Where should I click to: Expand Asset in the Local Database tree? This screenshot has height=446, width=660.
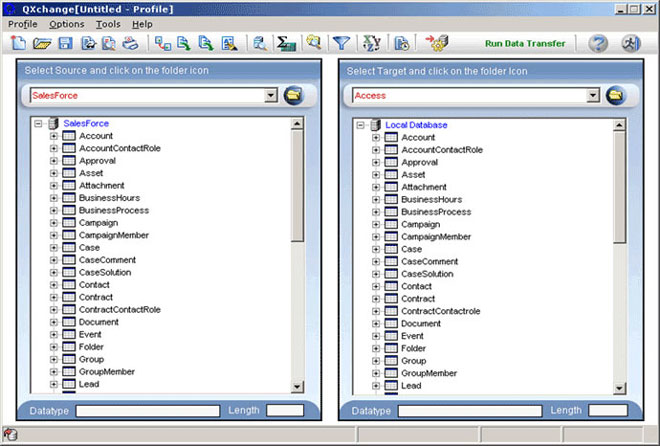point(376,175)
